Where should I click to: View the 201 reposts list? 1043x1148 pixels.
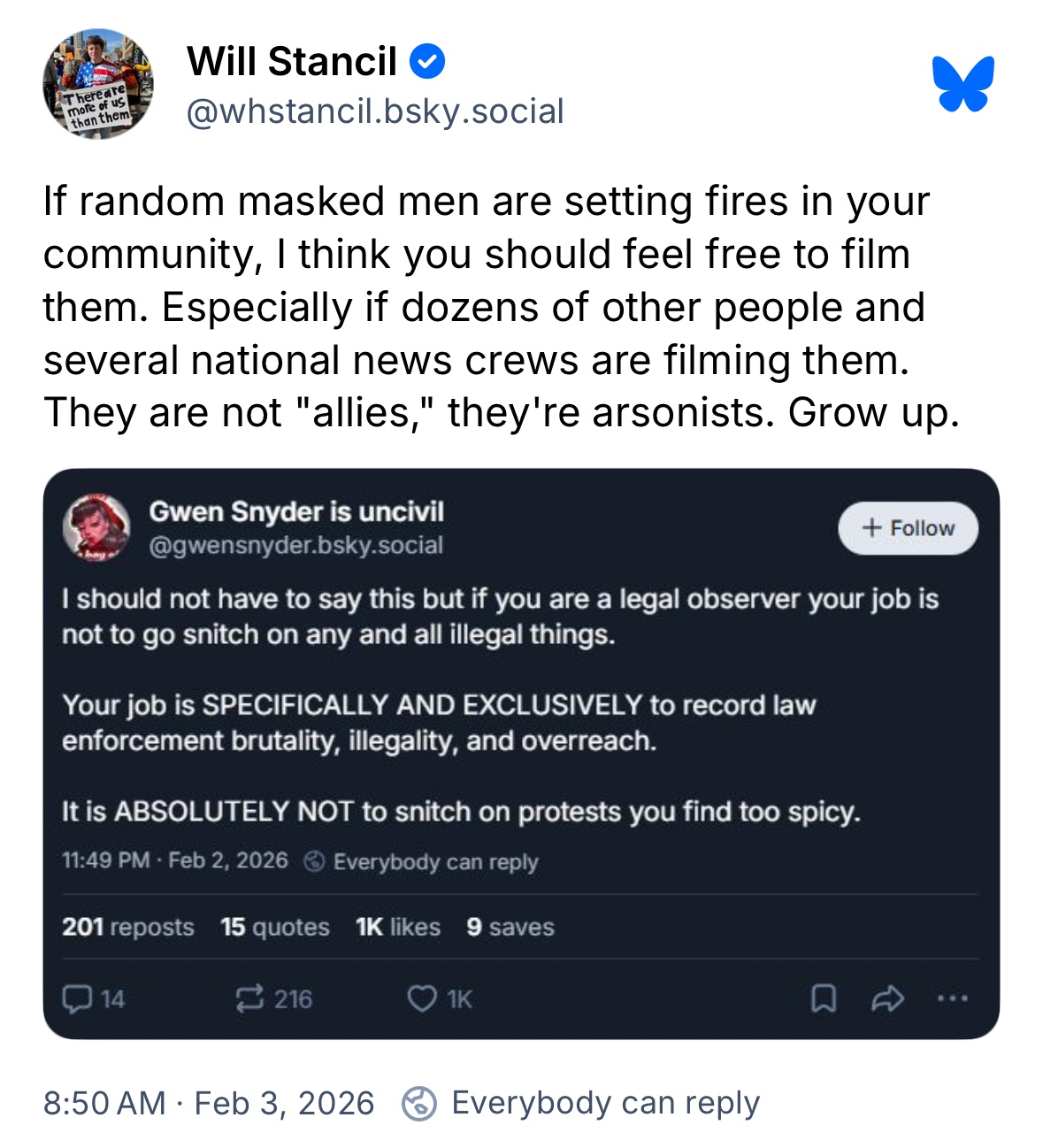point(128,927)
